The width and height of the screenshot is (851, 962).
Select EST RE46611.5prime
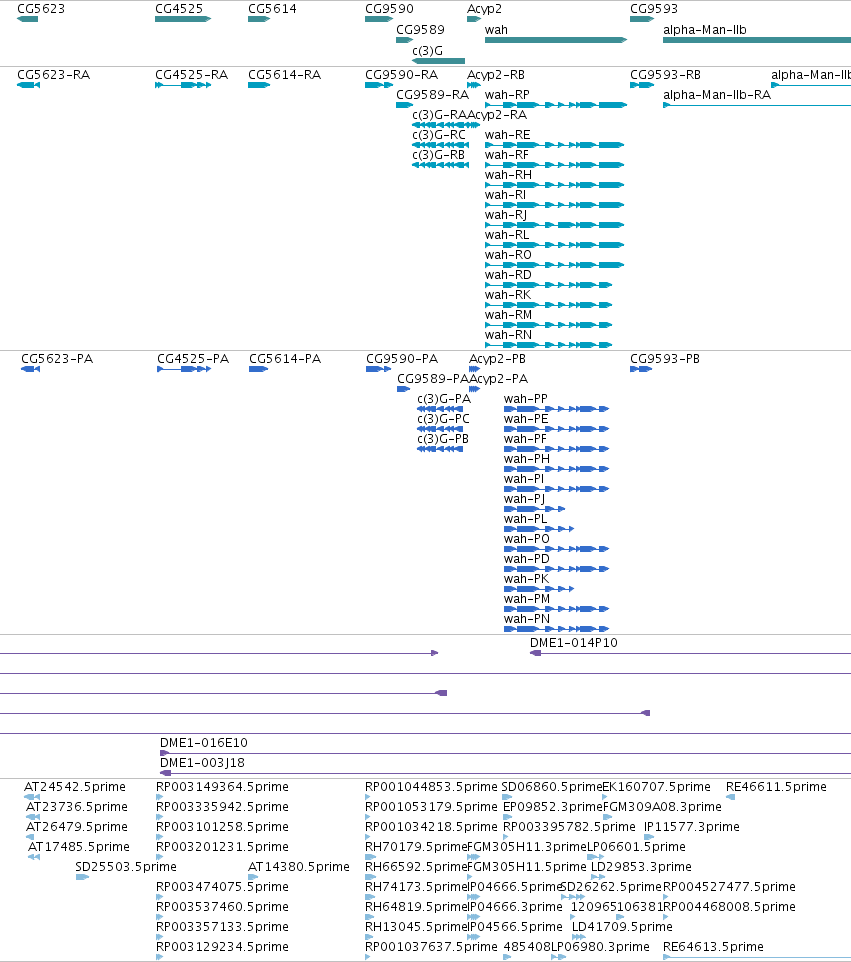pyautogui.click(x=776, y=787)
